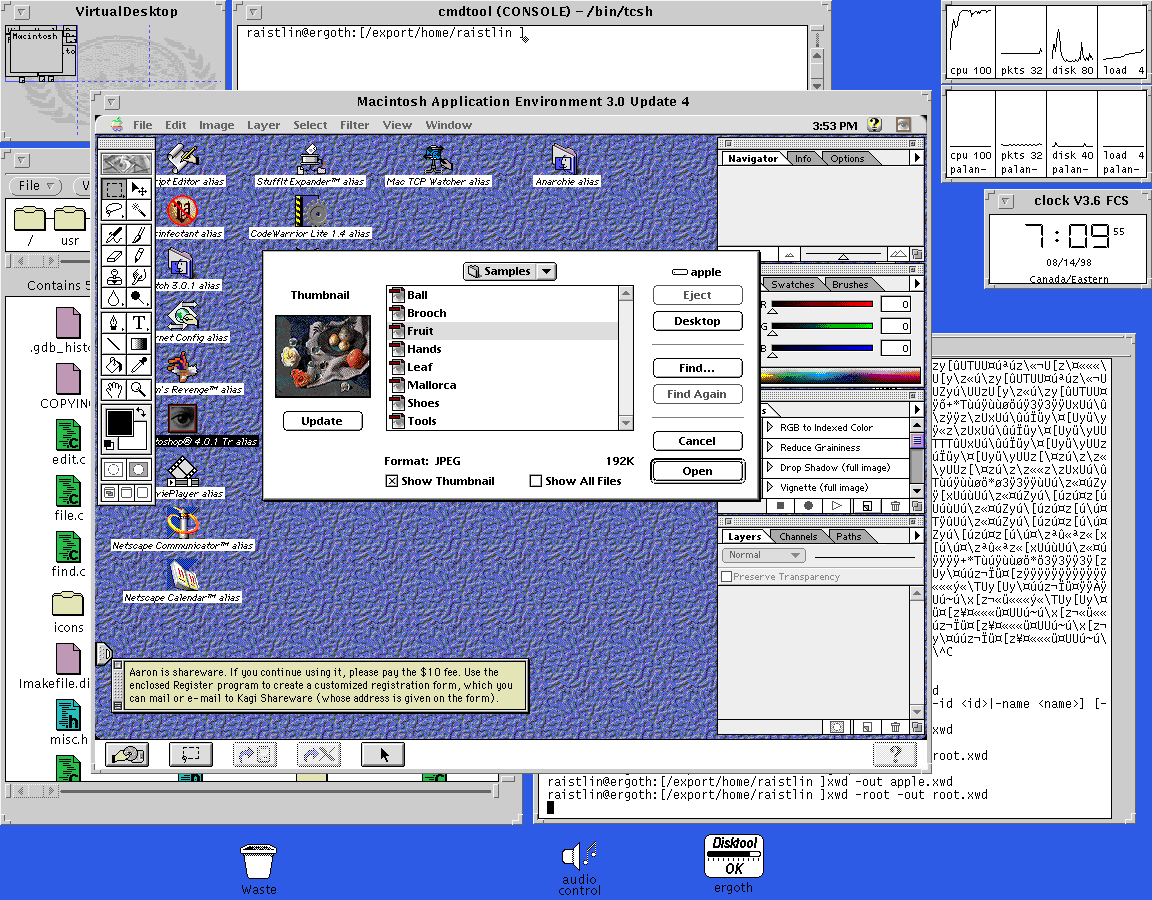Enable the Show All Files checkbox
Image resolution: width=1152 pixels, height=900 pixels.
(536, 481)
